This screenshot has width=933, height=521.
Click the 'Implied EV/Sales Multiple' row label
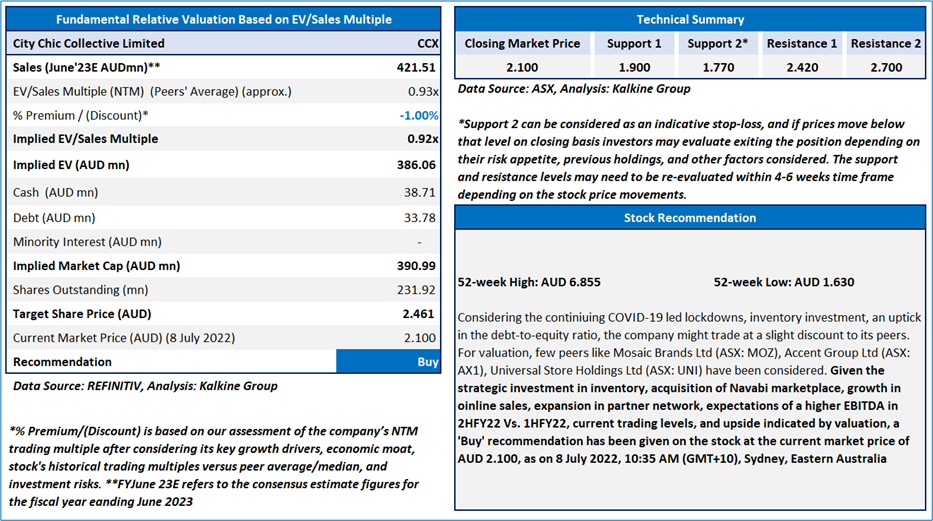[x=86, y=139]
